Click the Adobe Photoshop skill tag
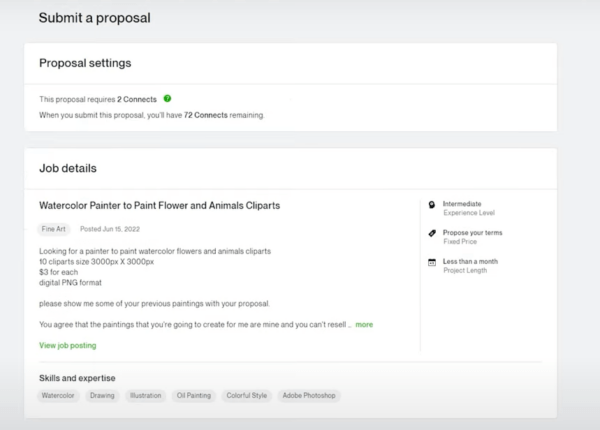The width and height of the screenshot is (600, 430). point(309,396)
